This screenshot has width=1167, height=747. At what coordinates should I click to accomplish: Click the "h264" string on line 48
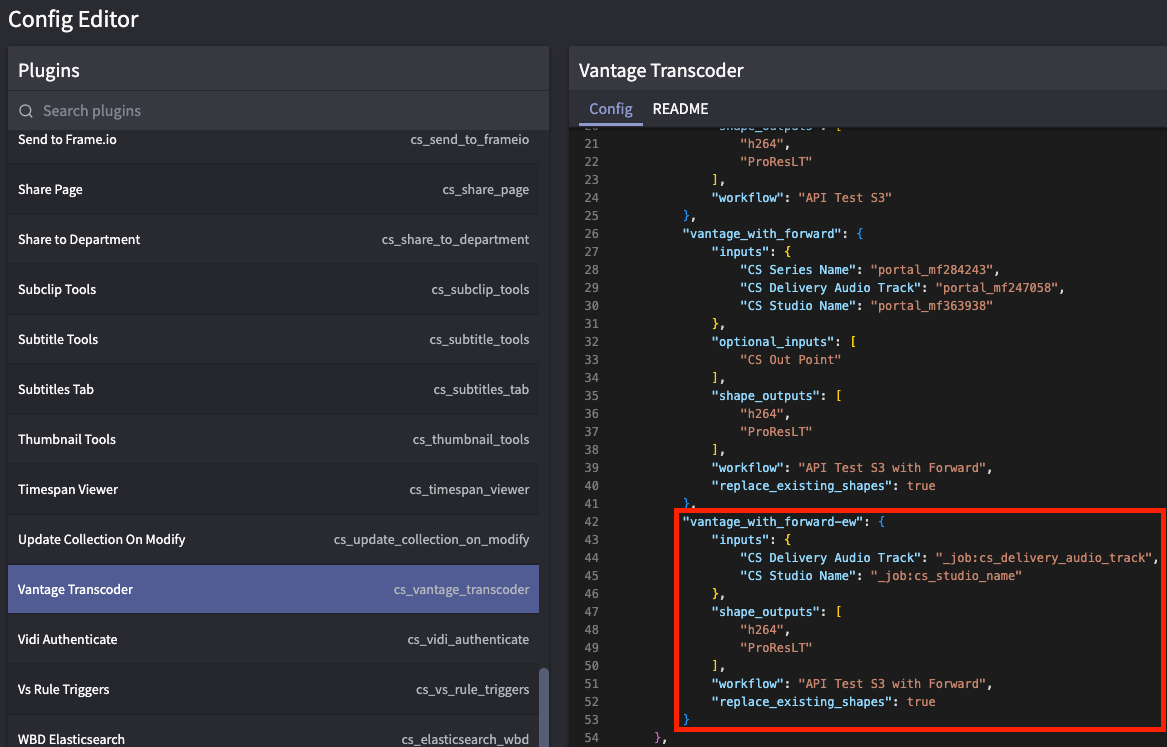point(761,629)
